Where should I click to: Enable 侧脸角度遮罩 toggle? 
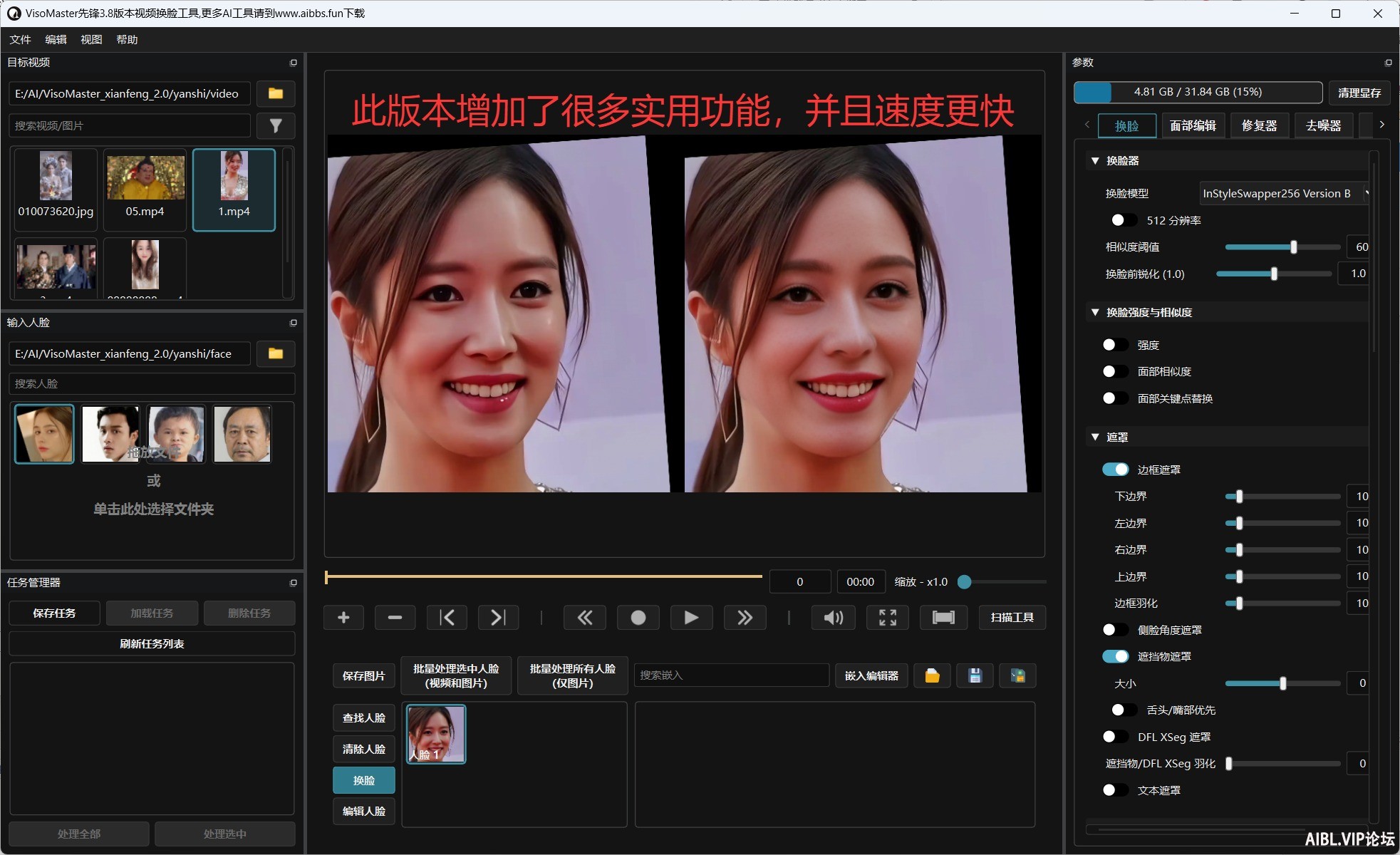pyautogui.click(x=1115, y=630)
